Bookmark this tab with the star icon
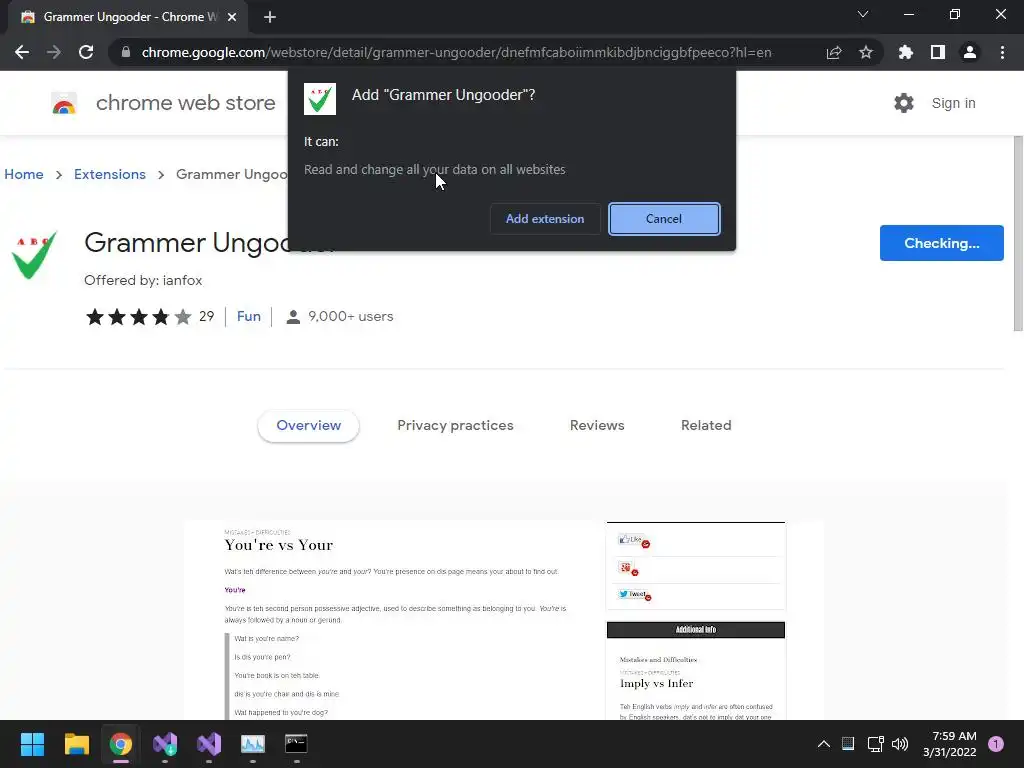 pyautogui.click(x=866, y=52)
